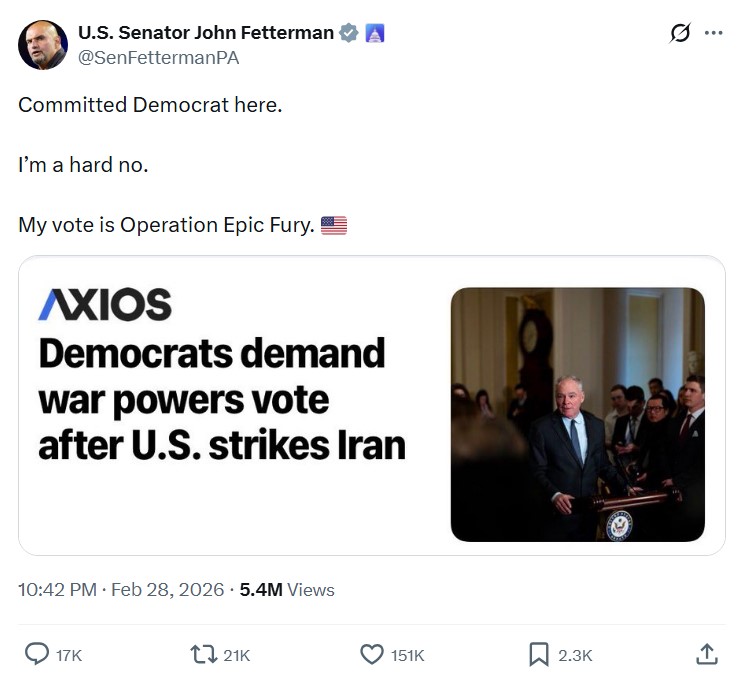This screenshot has width=743, height=680.
Task: Click the 10:42 PM Feb 28, 2026 timestamp
Action: [x=121, y=590]
